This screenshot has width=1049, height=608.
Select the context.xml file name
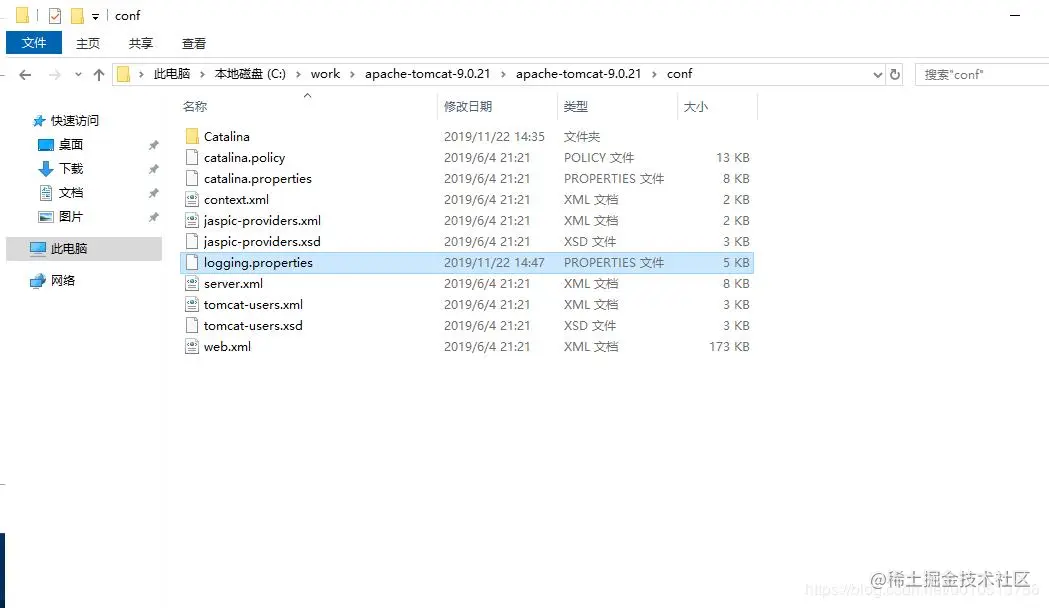click(236, 199)
